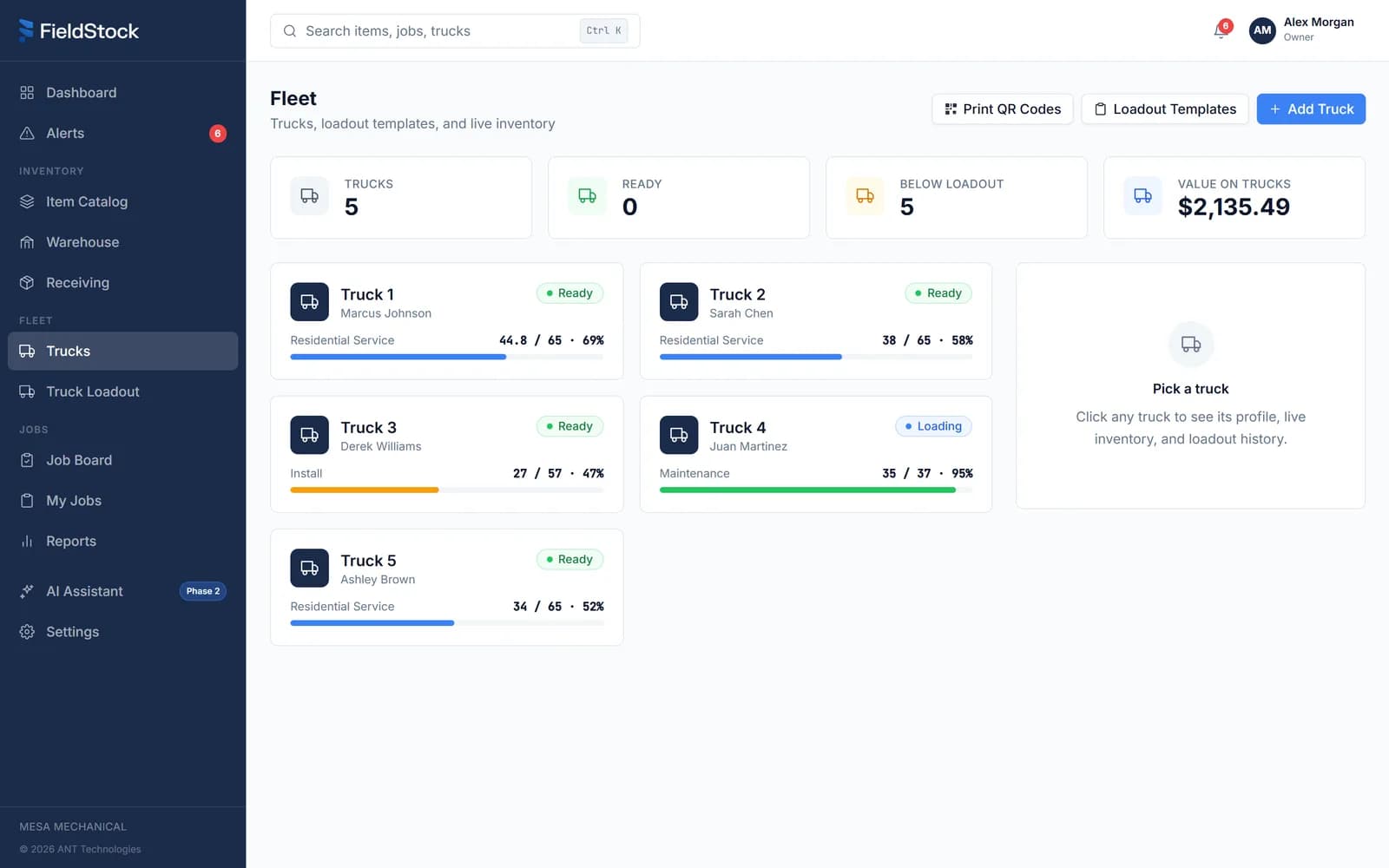Click the Value on Trucks blue truck icon
This screenshot has width=1389, height=868.
coord(1142,196)
